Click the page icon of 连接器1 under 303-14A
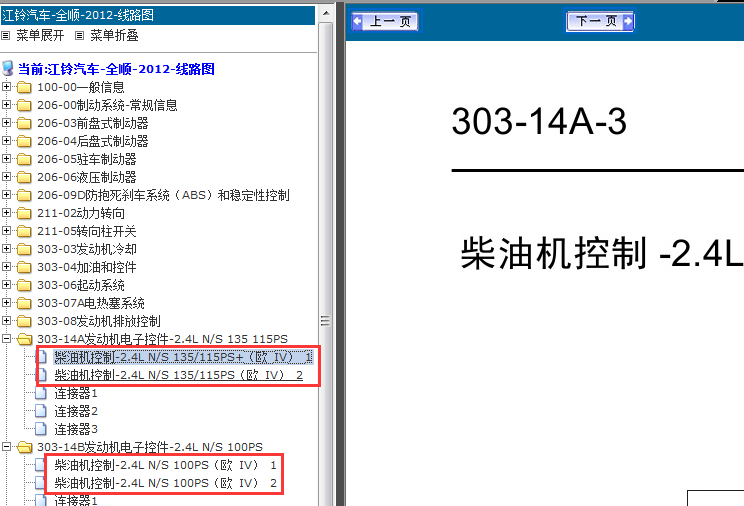The image size is (744, 506). [41, 393]
